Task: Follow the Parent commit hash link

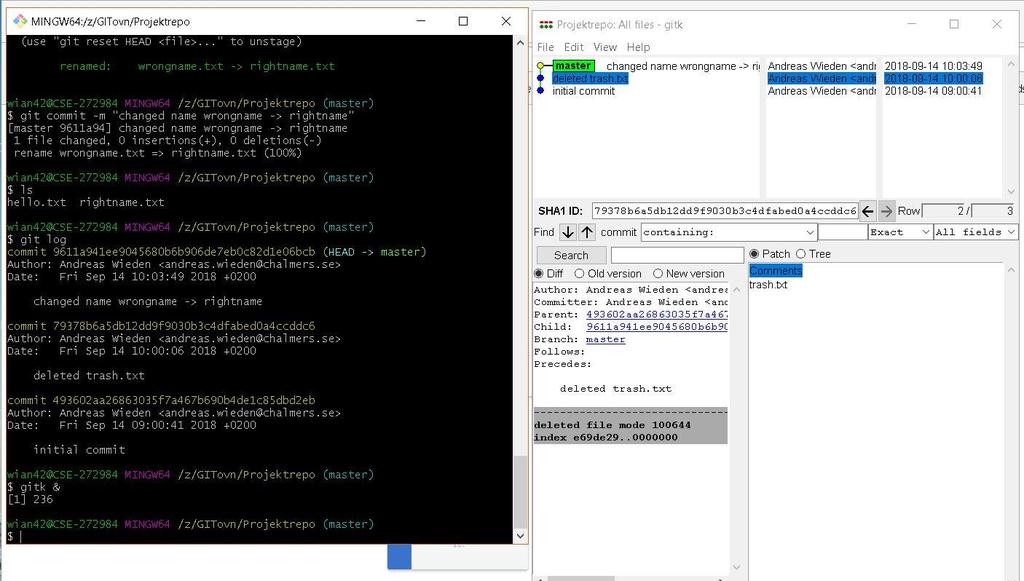Action: [x=656, y=315]
